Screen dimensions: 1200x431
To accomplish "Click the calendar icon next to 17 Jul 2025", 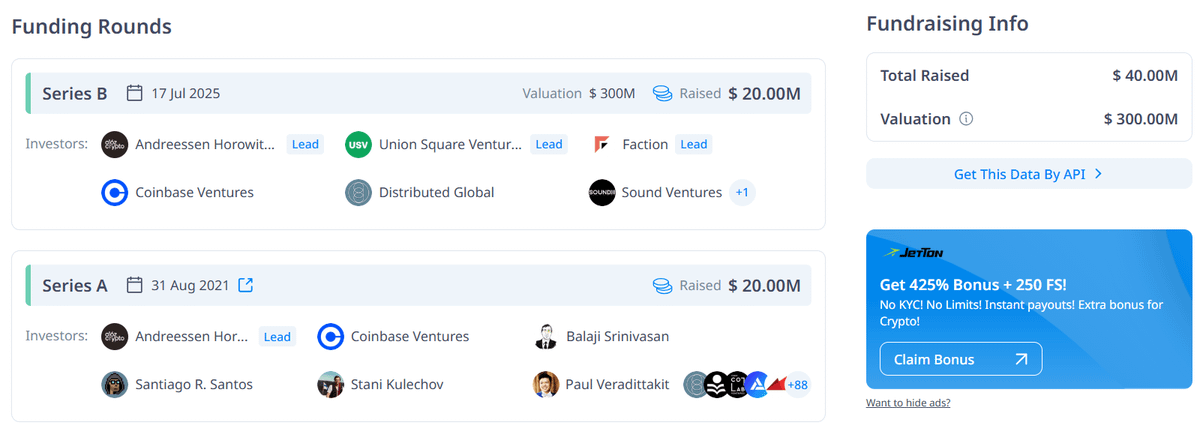I will coord(134,93).
